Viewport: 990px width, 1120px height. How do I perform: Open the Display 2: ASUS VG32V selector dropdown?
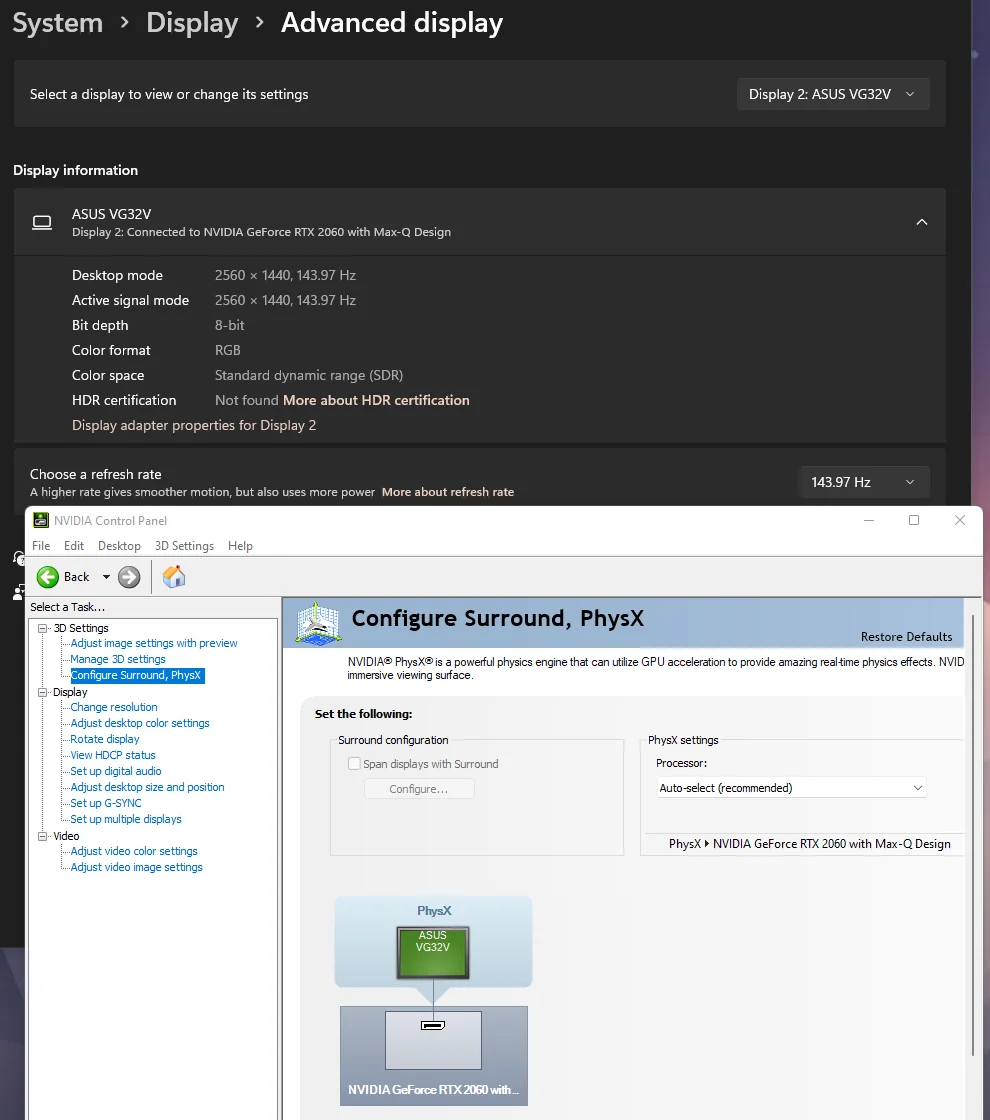tap(833, 94)
